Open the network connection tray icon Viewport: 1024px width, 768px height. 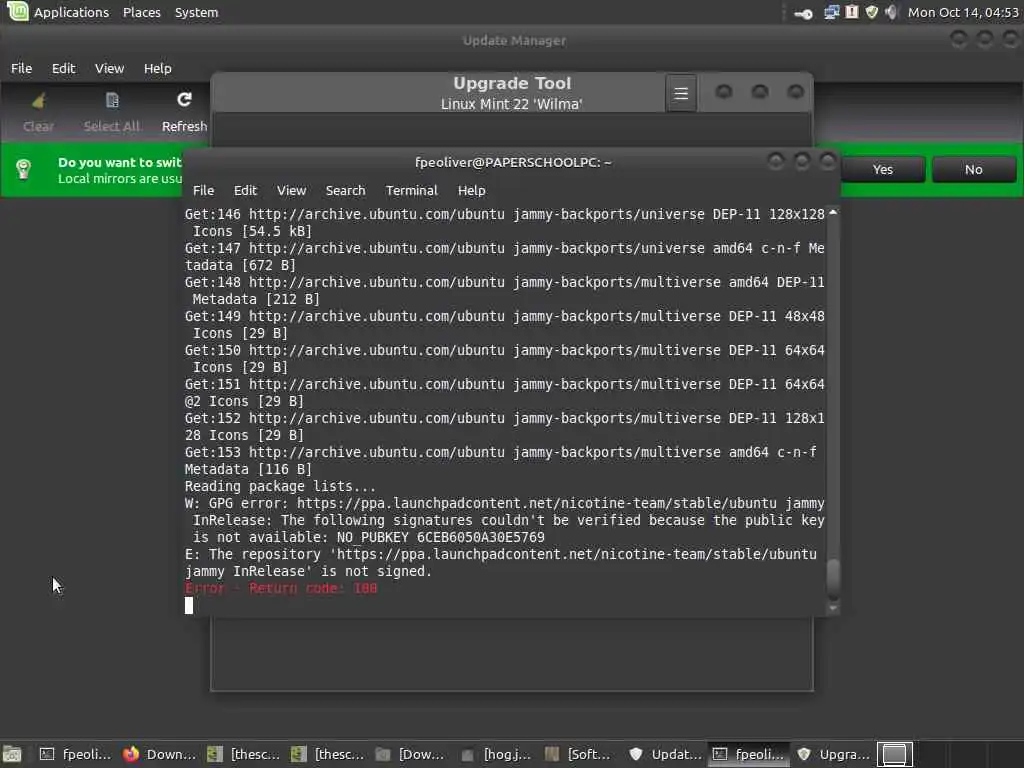[831, 12]
